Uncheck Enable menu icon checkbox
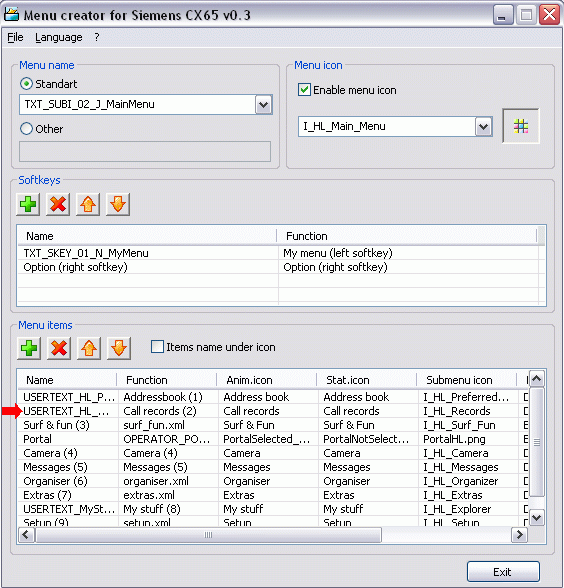Viewport: 564px width, 588px height. click(304, 90)
